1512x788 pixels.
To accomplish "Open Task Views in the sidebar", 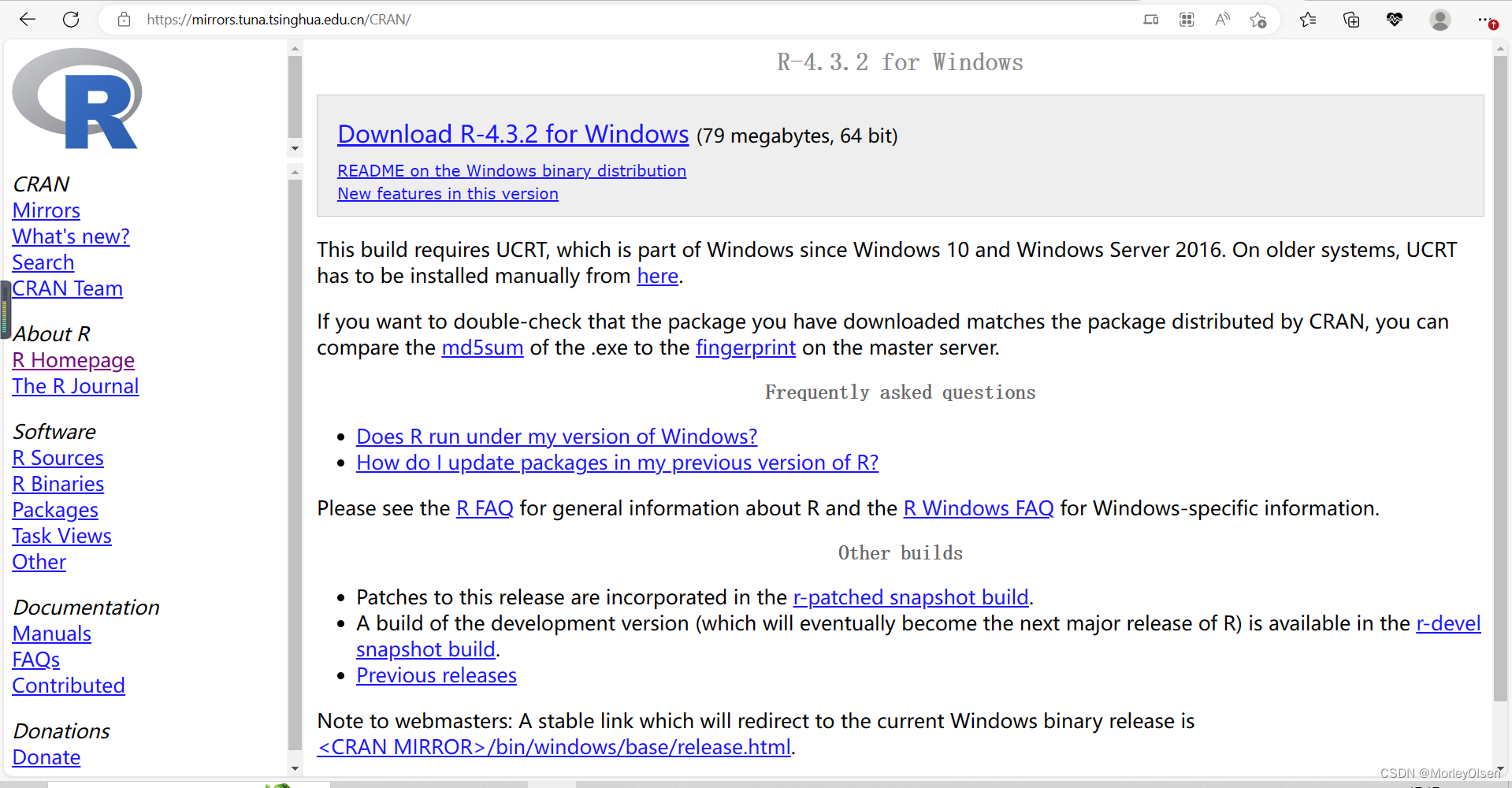I will click(x=62, y=536).
